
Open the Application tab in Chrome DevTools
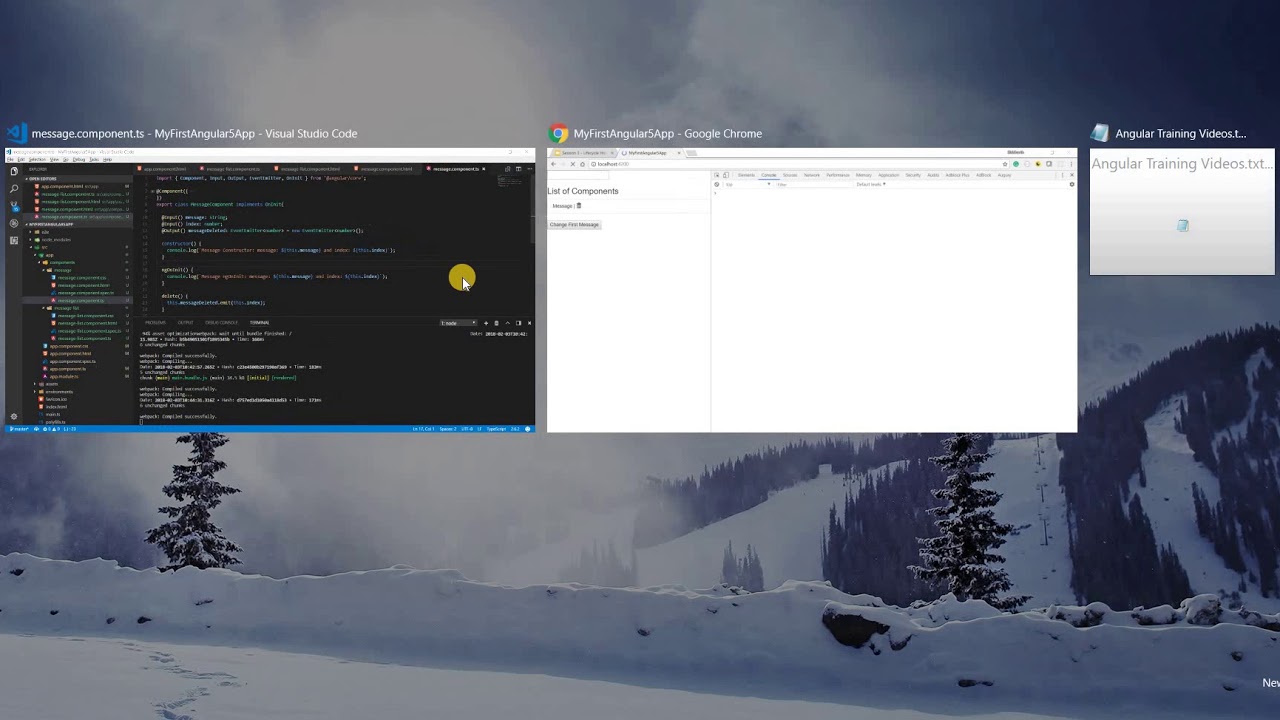pyautogui.click(x=888, y=175)
